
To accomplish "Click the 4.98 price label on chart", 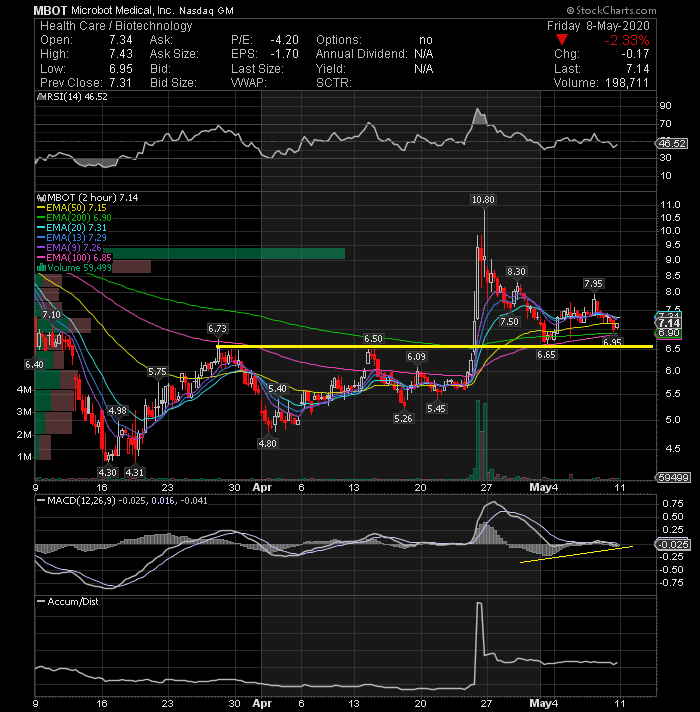I will point(118,410).
